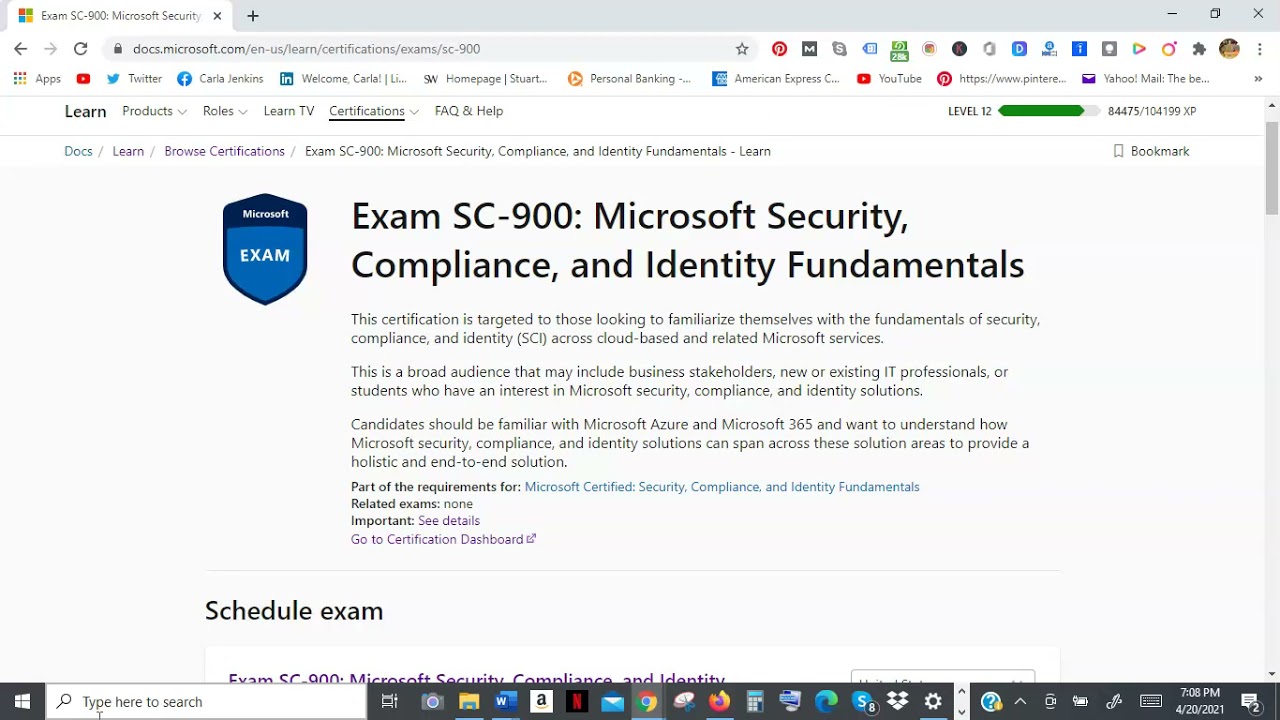The width and height of the screenshot is (1280, 720).
Task: Open FAQ & Help in the navigation
Action: [x=469, y=111]
